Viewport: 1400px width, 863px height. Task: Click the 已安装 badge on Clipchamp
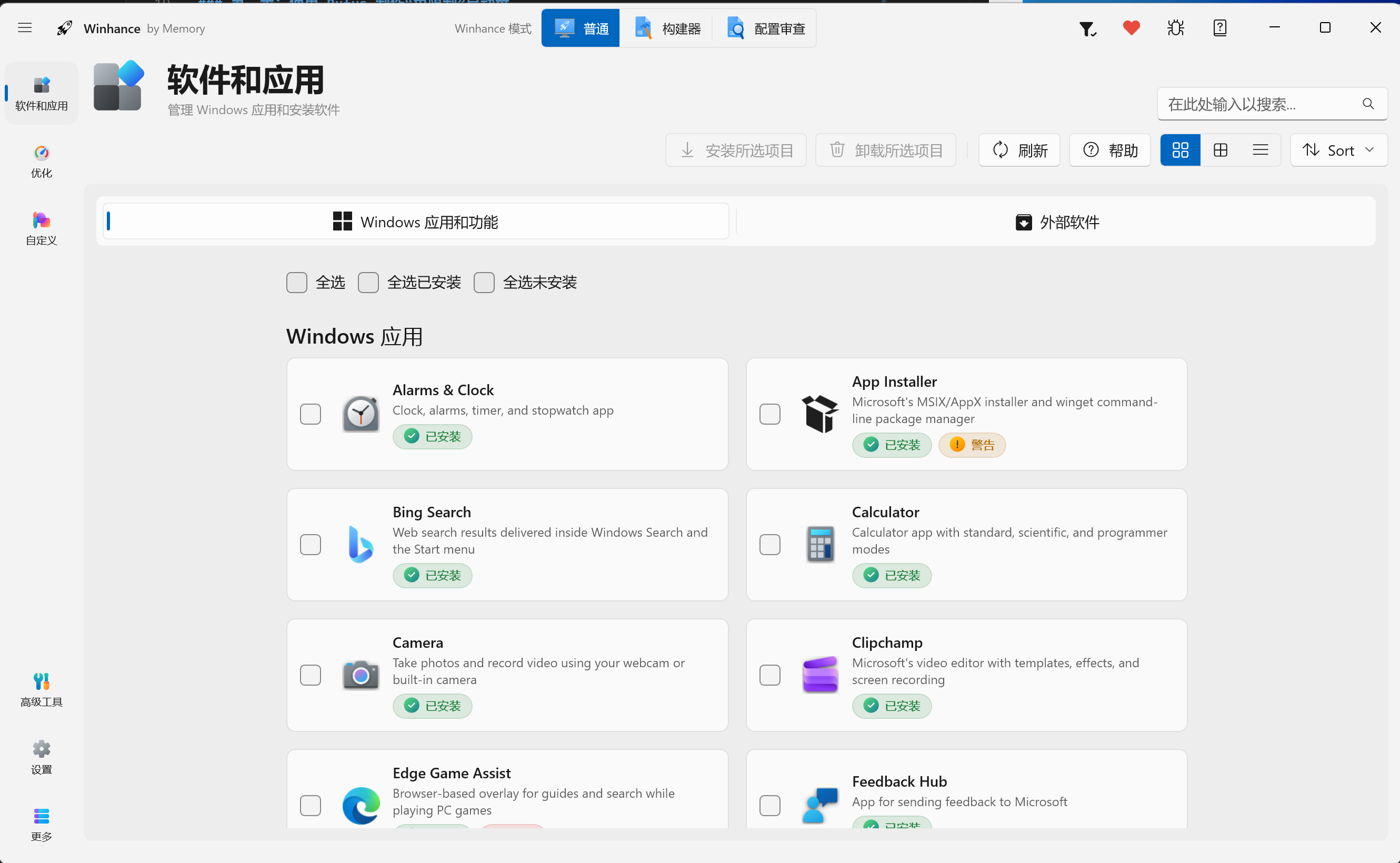pos(892,706)
